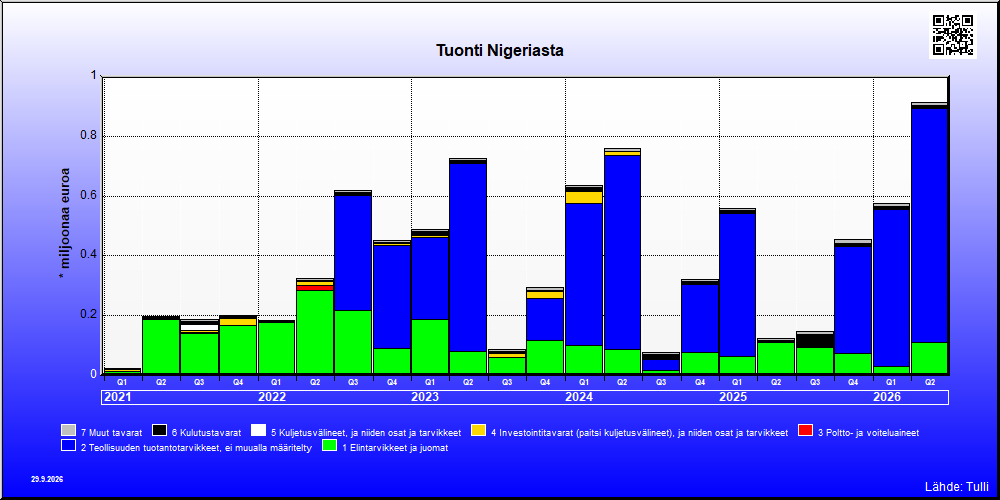Image resolution: width=1000 pixels, height=500 pixels.
Task: Click the legend label '7 Muut tavarat'
Action: 111,432
